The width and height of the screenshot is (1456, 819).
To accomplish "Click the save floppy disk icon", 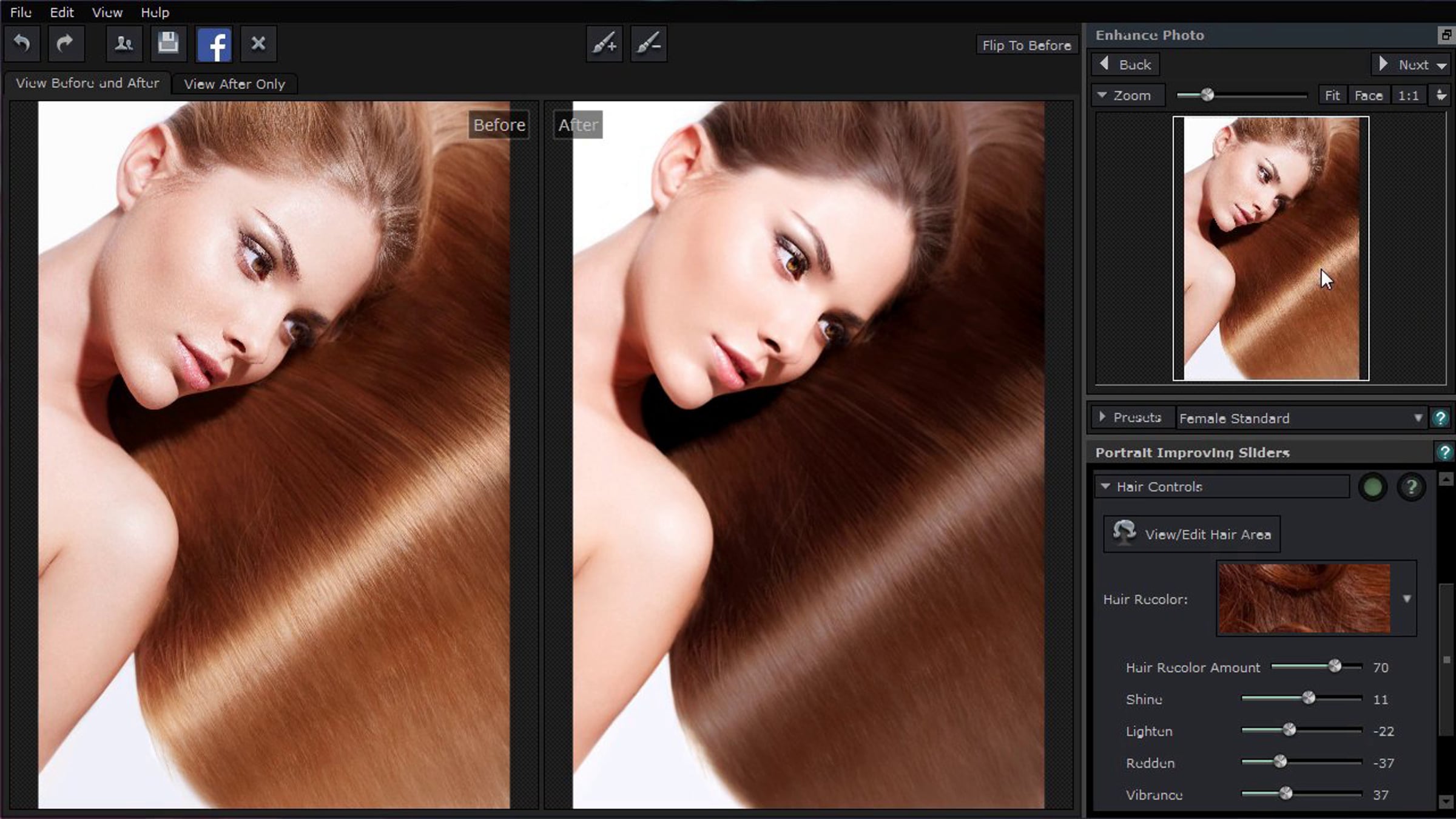I will click(x=168, y=44).
